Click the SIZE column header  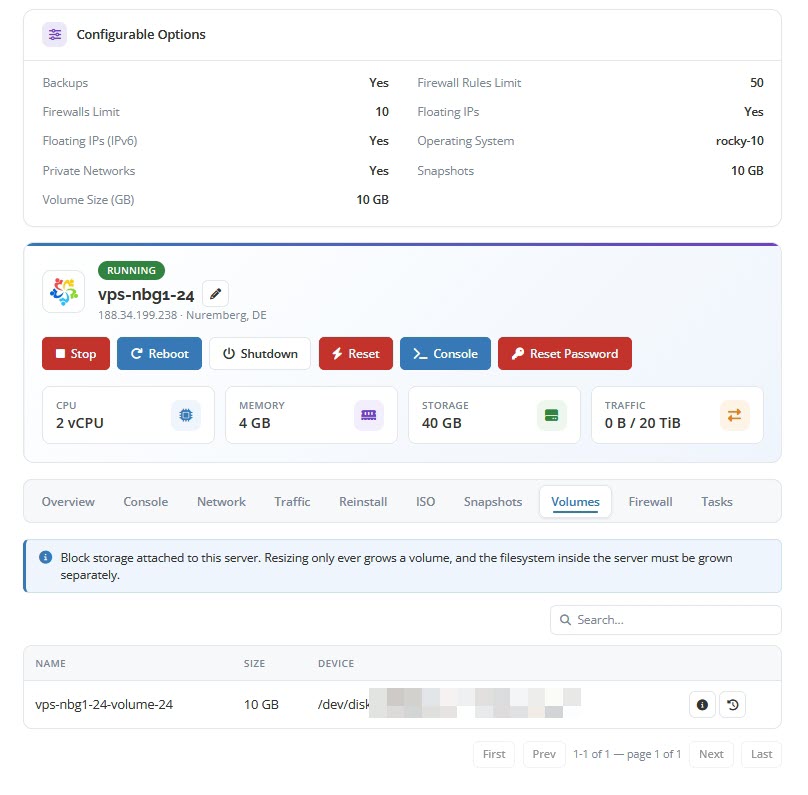tap(255, 663)
